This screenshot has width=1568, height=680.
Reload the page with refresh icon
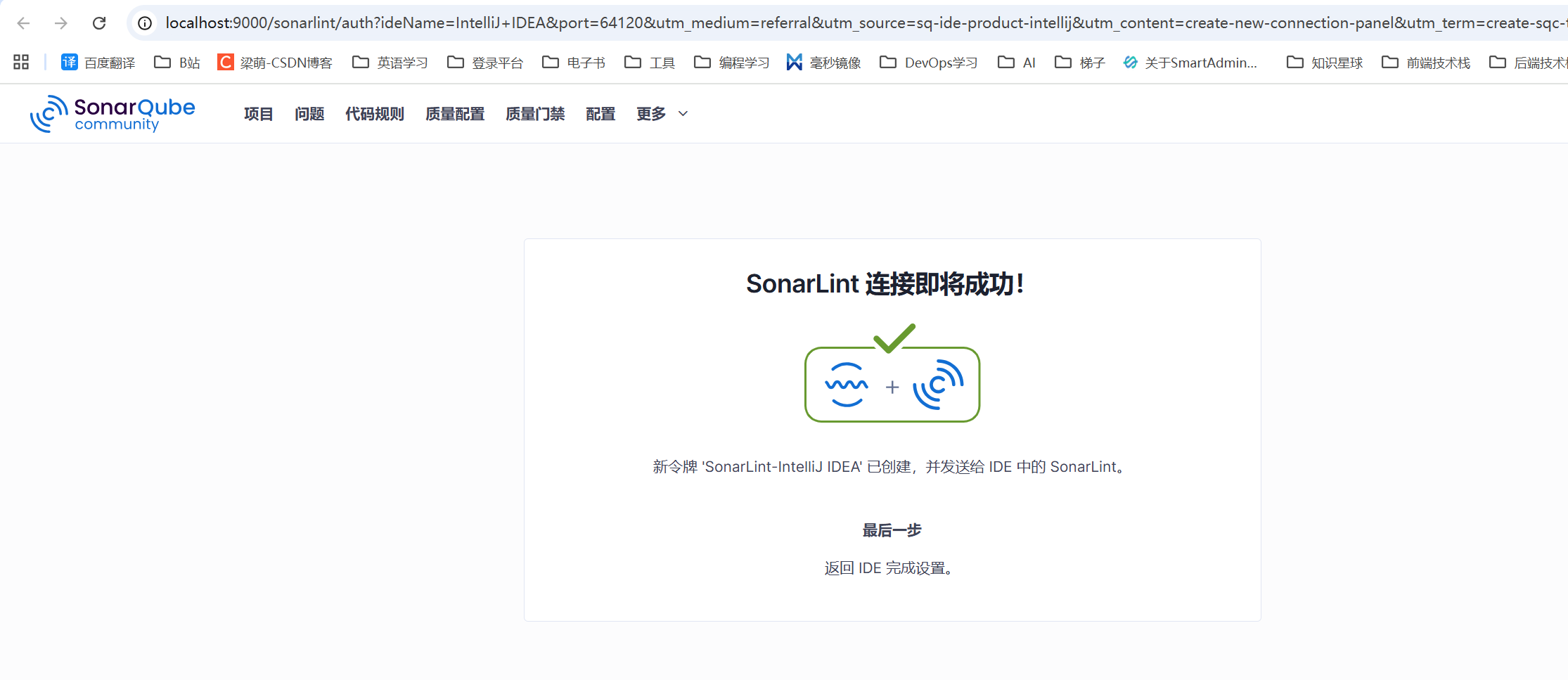coord(99,23)
